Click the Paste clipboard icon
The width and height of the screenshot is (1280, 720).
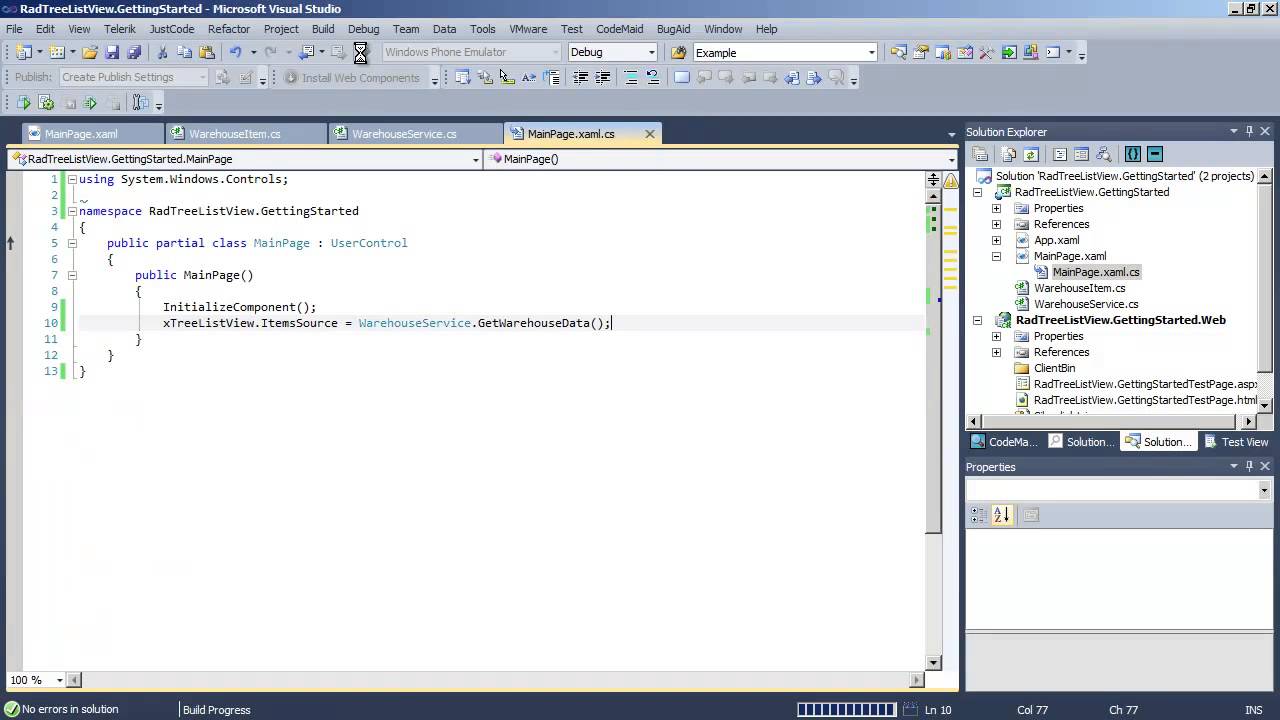click(206, 52)
